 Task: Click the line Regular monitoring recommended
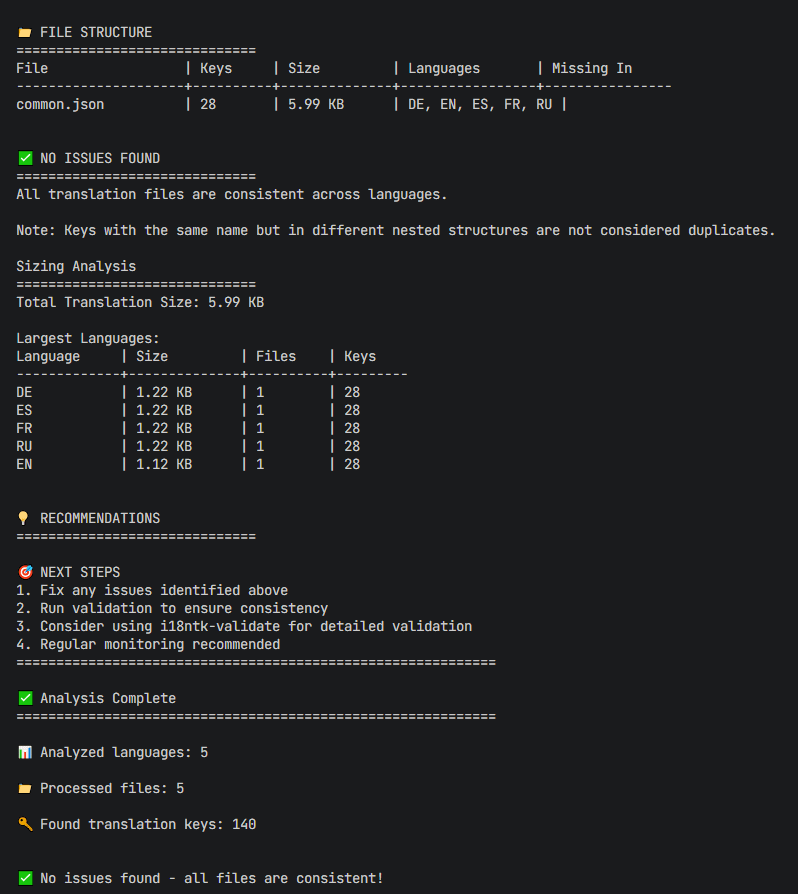point(148,644)
